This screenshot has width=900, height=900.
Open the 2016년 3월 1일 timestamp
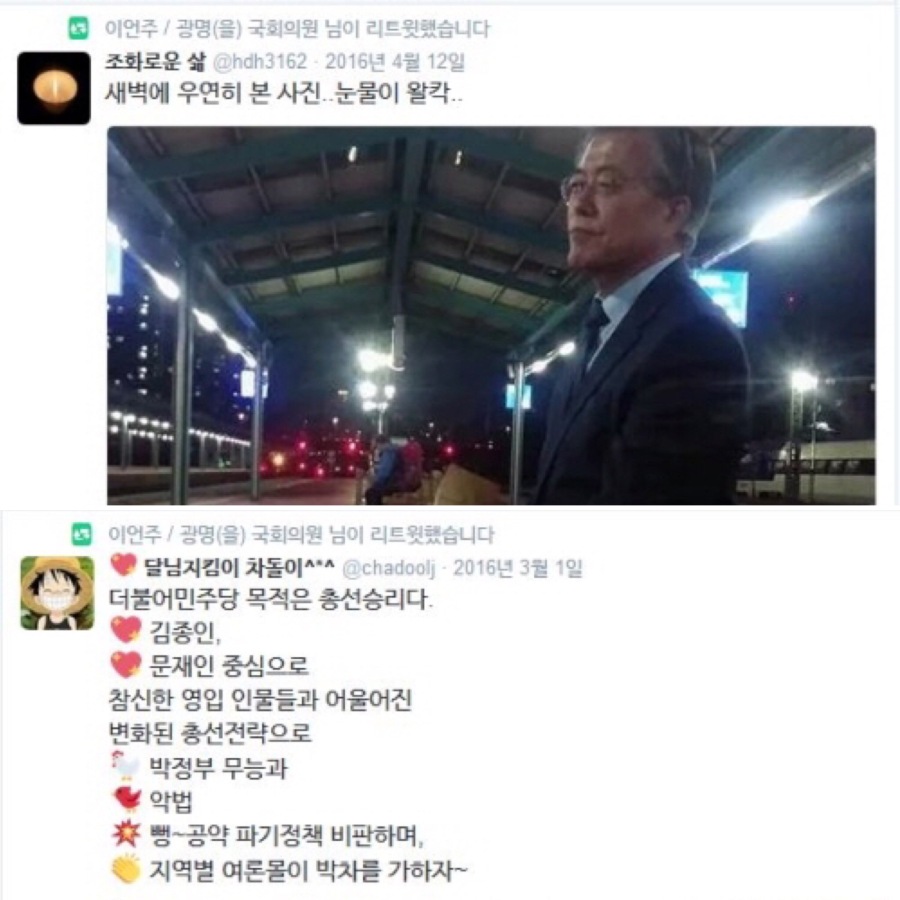(x=518, y=568)
